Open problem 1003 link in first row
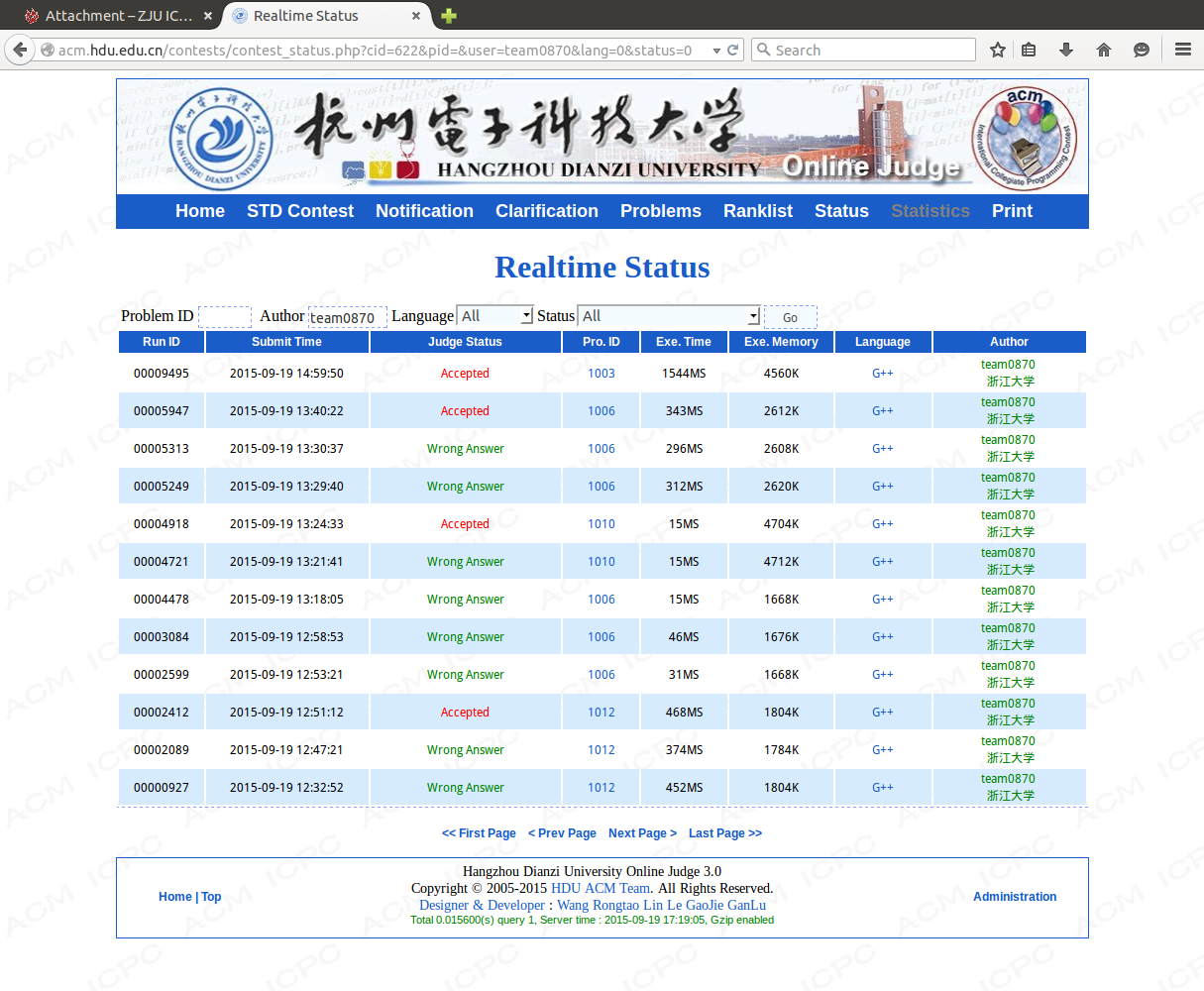 click(x=601, y=374)
